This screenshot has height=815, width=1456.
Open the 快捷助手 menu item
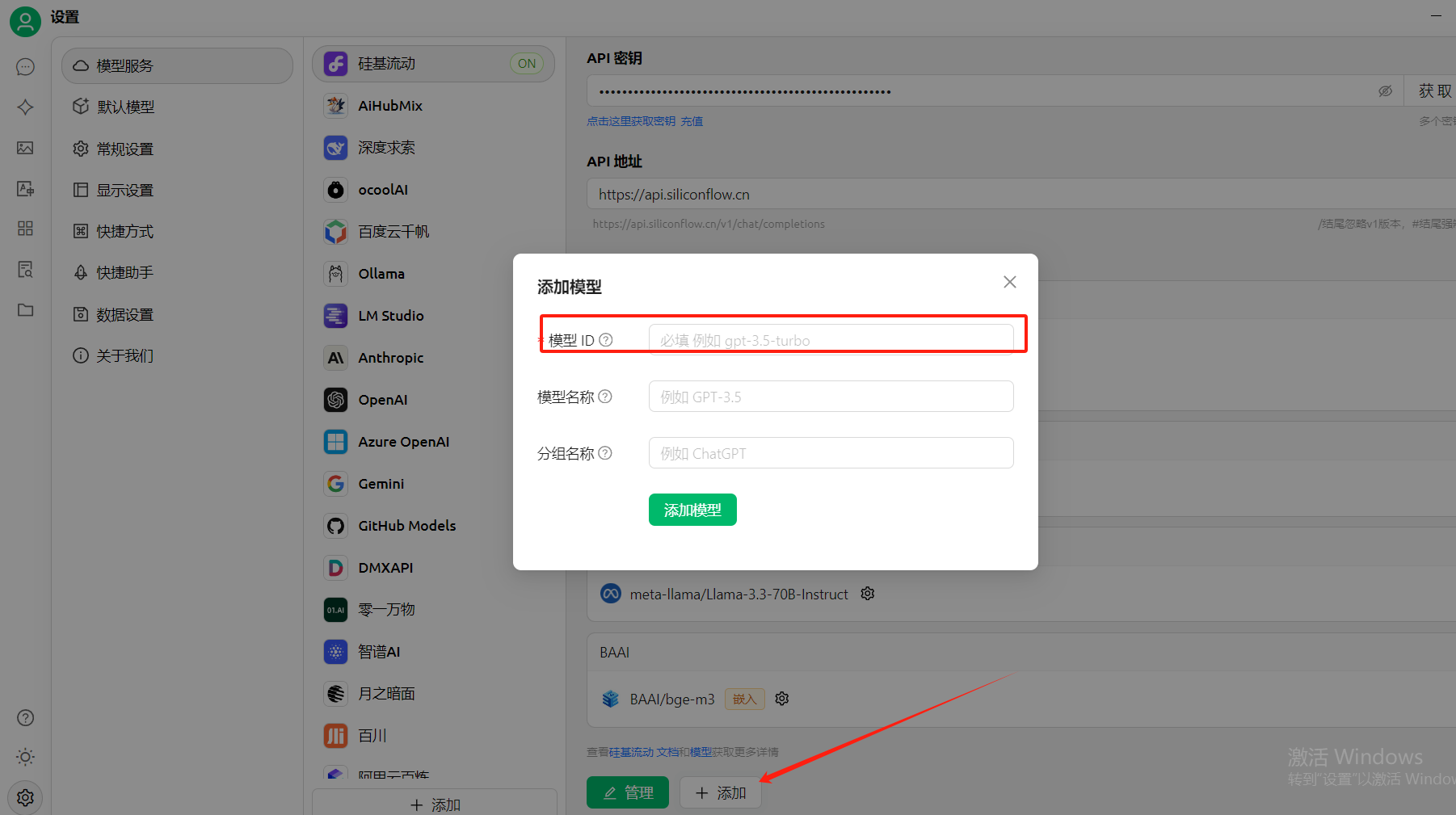coord(177,272)
